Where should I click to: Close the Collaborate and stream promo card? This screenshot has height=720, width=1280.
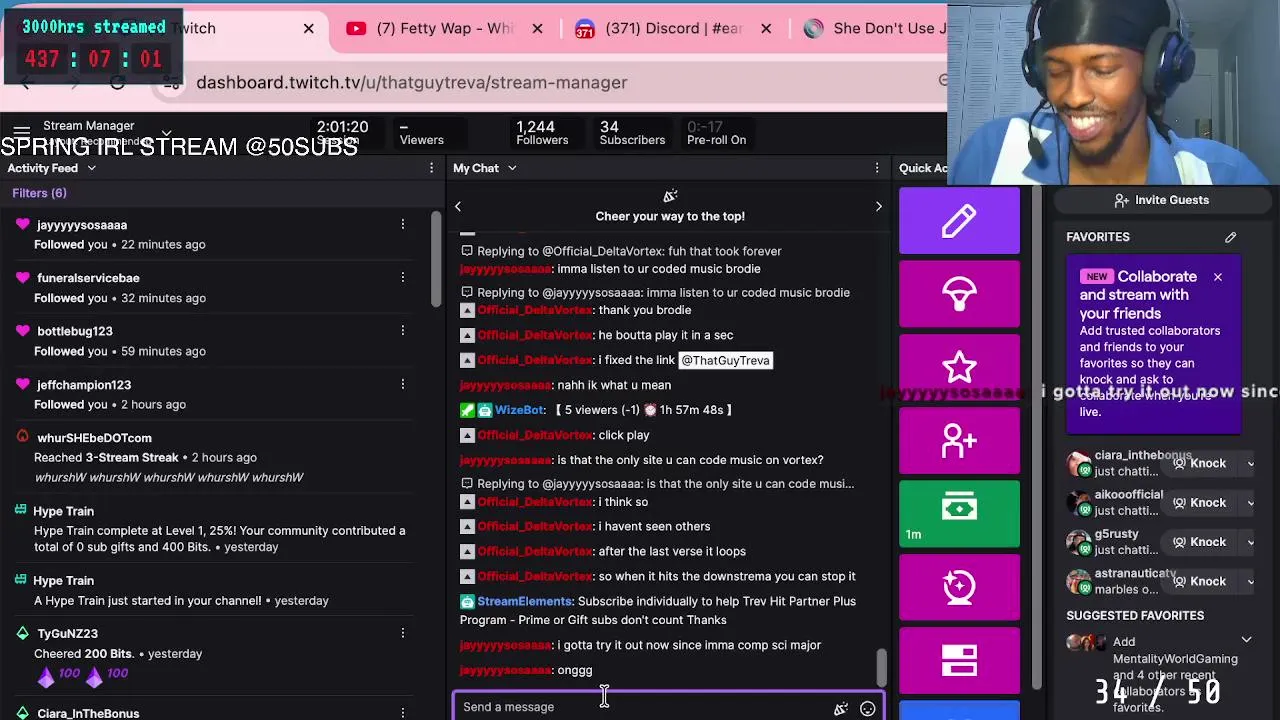pyautogui.click(x=1217, y=276)
